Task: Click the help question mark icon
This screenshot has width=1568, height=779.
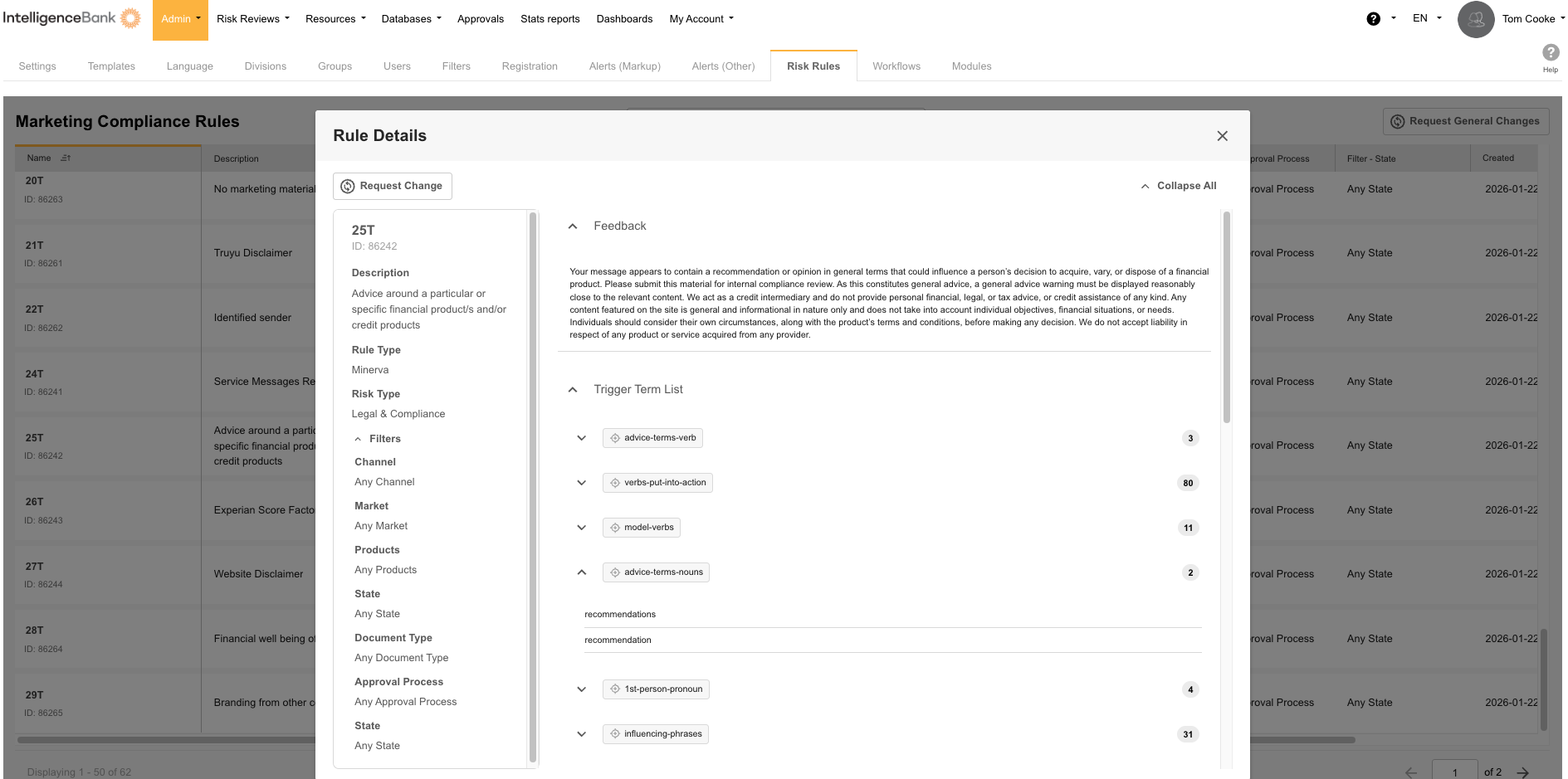Action: tap(1374, 17)
